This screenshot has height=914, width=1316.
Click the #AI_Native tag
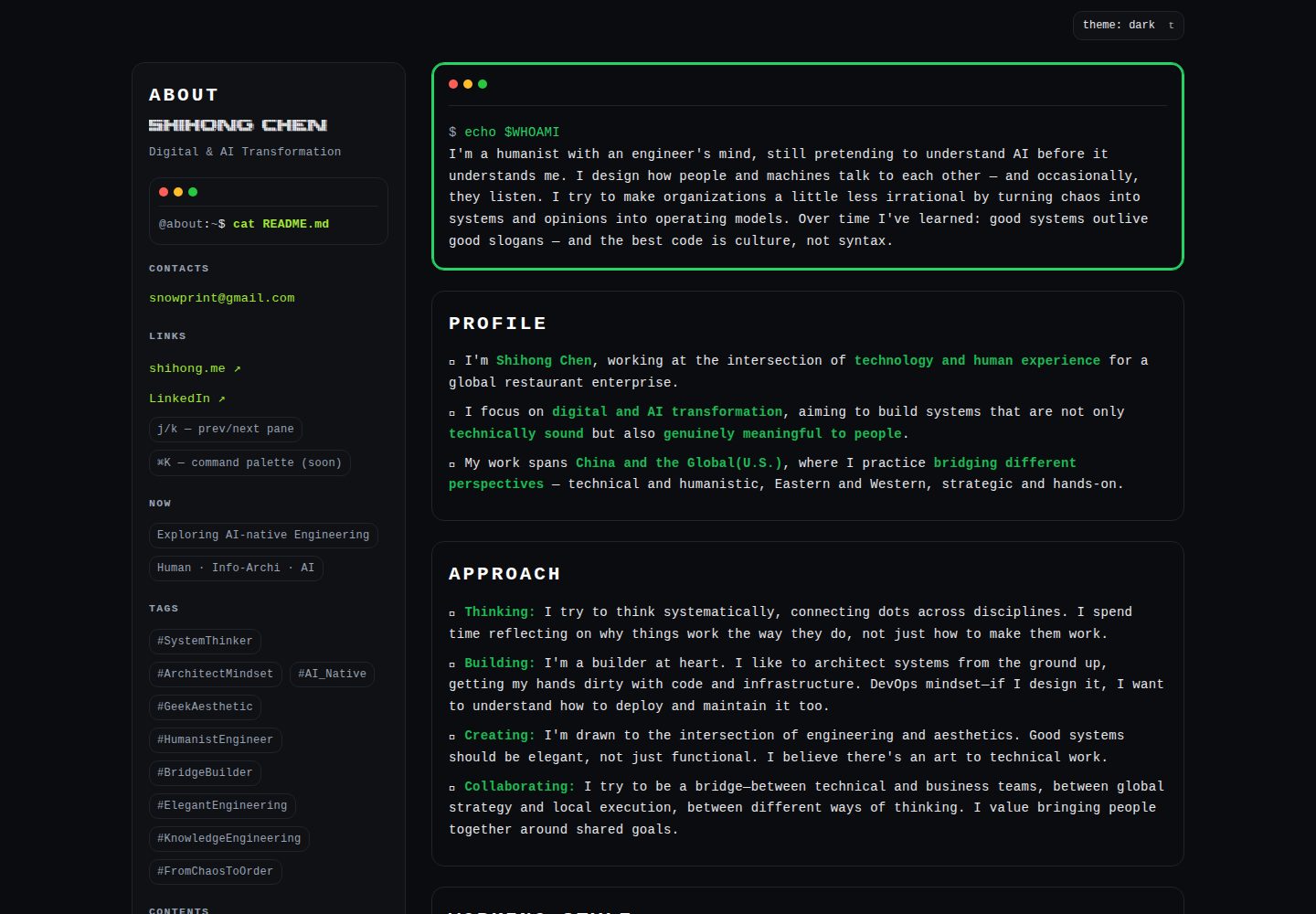[x=333, y=674]
